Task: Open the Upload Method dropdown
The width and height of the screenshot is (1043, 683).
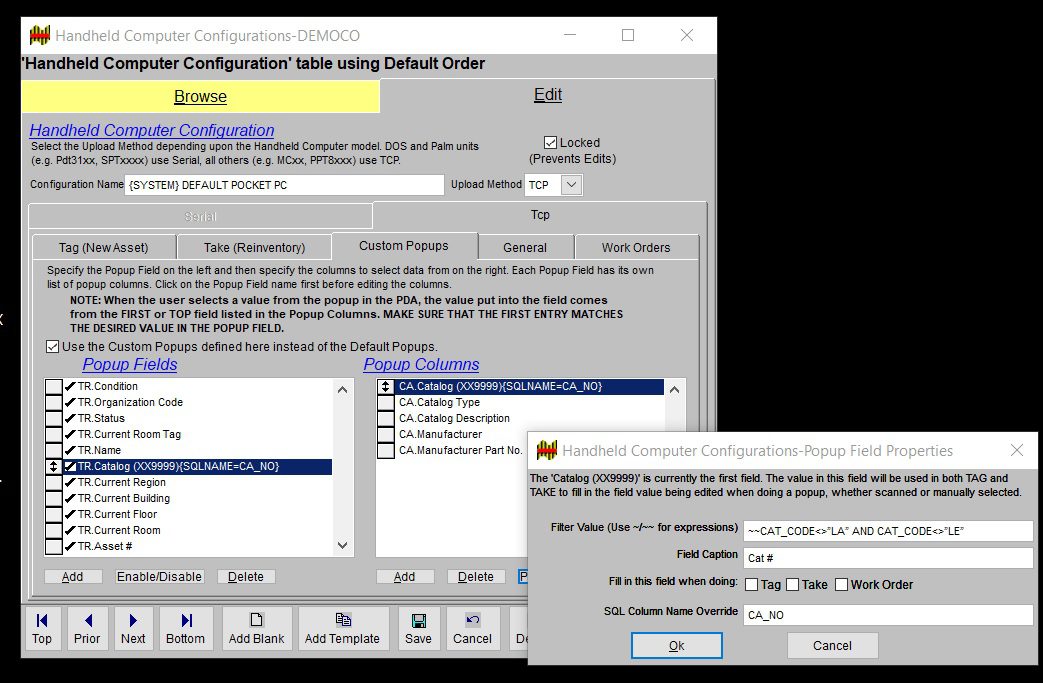Action: pyautogui.click(x=571, y=185)
